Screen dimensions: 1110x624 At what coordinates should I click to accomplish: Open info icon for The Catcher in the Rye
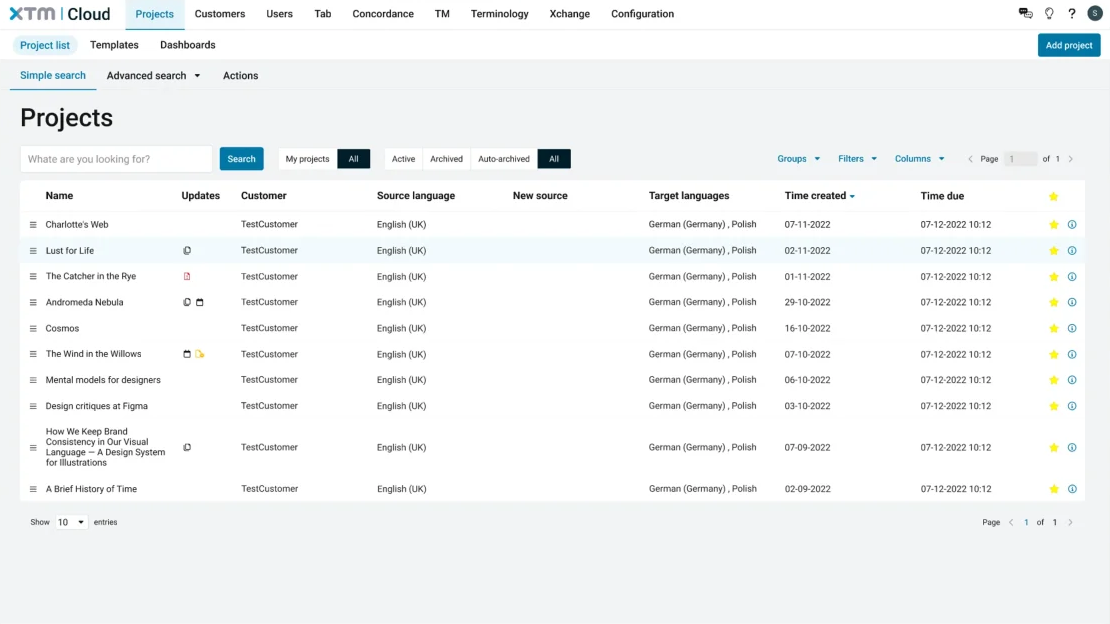tap(1072, 277)
